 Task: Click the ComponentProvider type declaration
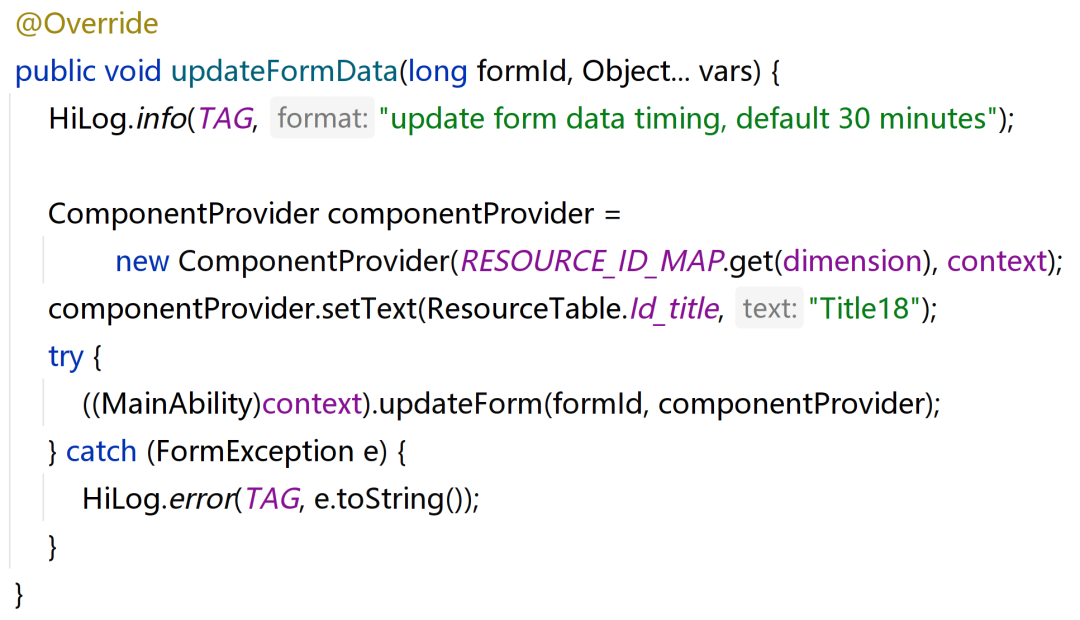[x=182, y=215]
